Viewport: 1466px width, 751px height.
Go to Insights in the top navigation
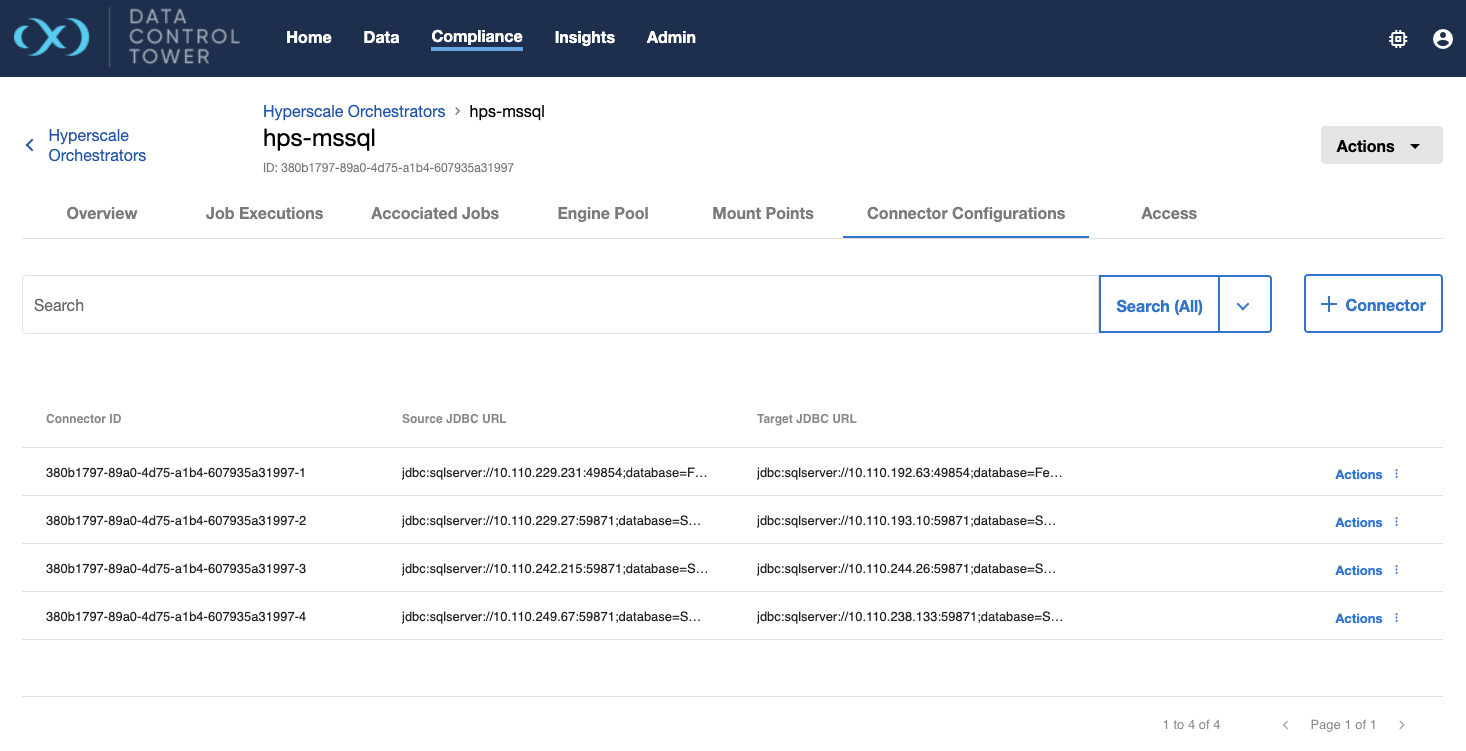[x=584, y=38]
